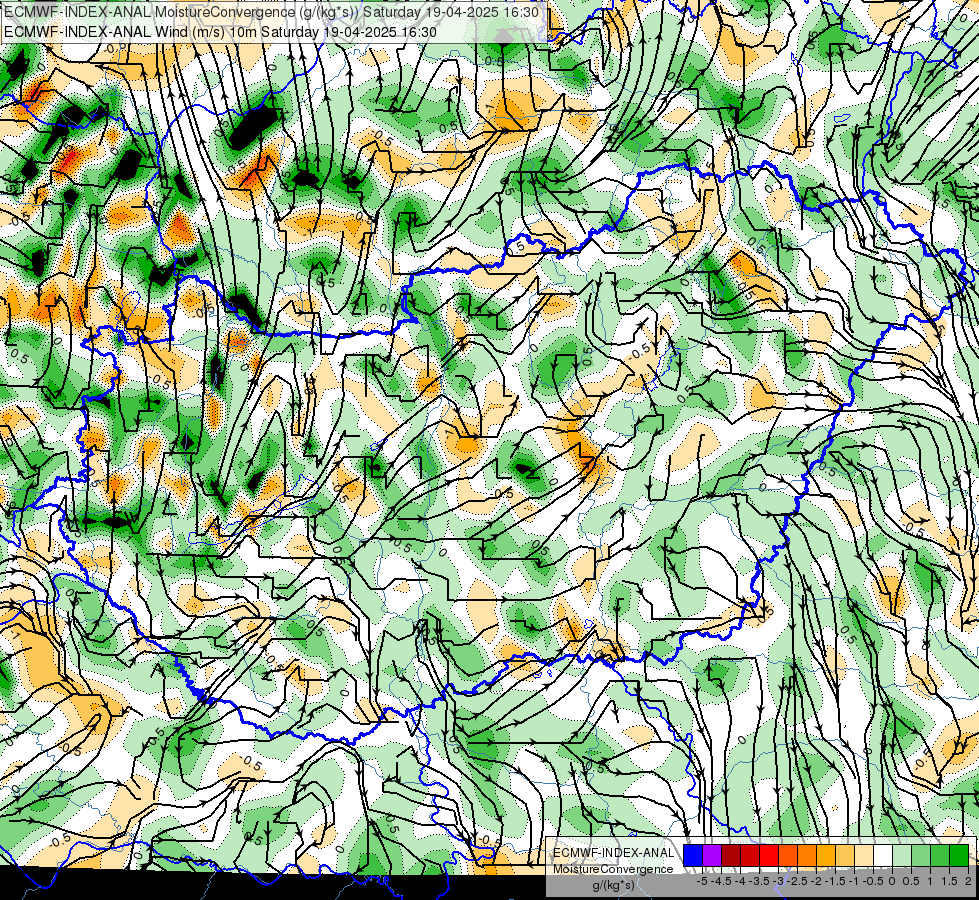
Task: Click the Wind (m/s) 10m title line
Action: (x=220, y=32)
